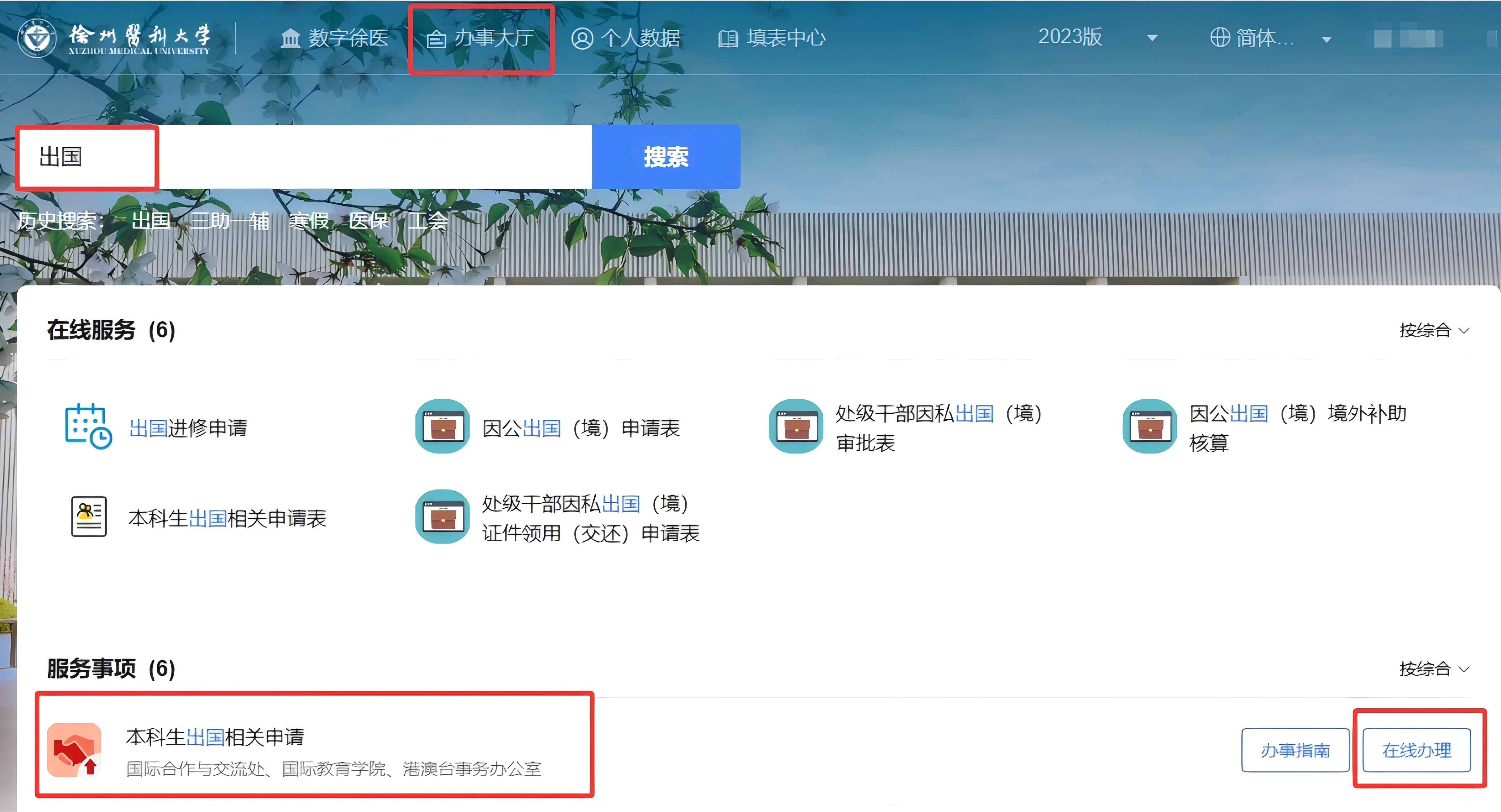Open the 本科生出国相关申请表 document icon

(89, 517)
